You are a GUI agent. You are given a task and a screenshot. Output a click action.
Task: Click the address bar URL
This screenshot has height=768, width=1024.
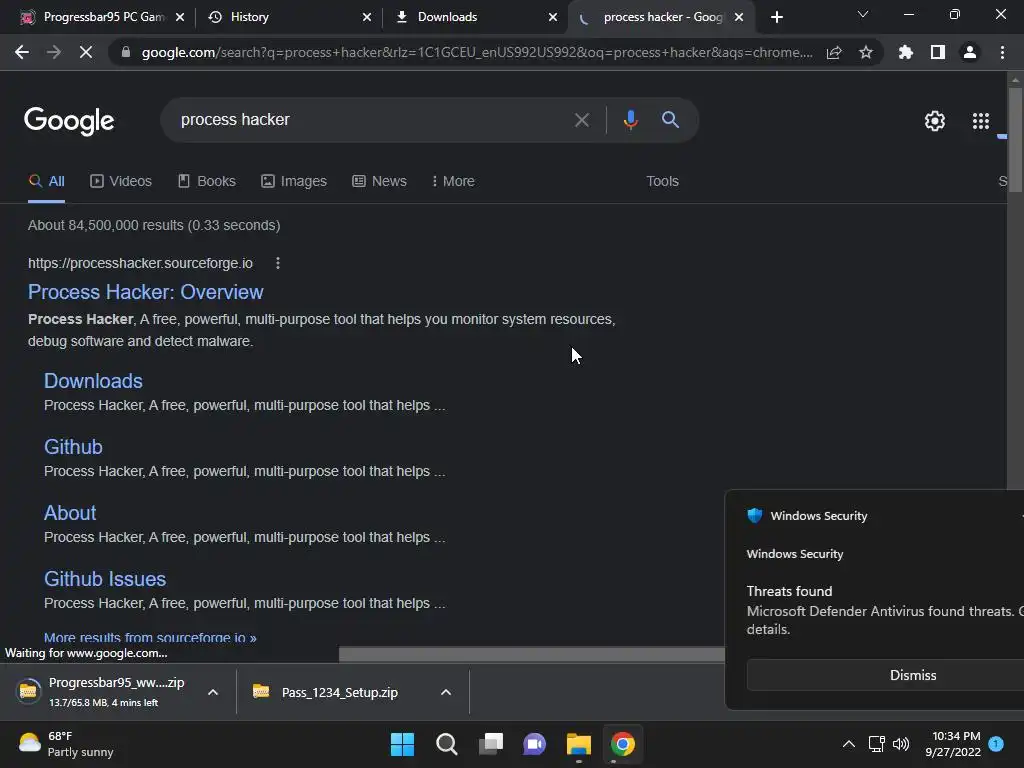coord(477,52)
